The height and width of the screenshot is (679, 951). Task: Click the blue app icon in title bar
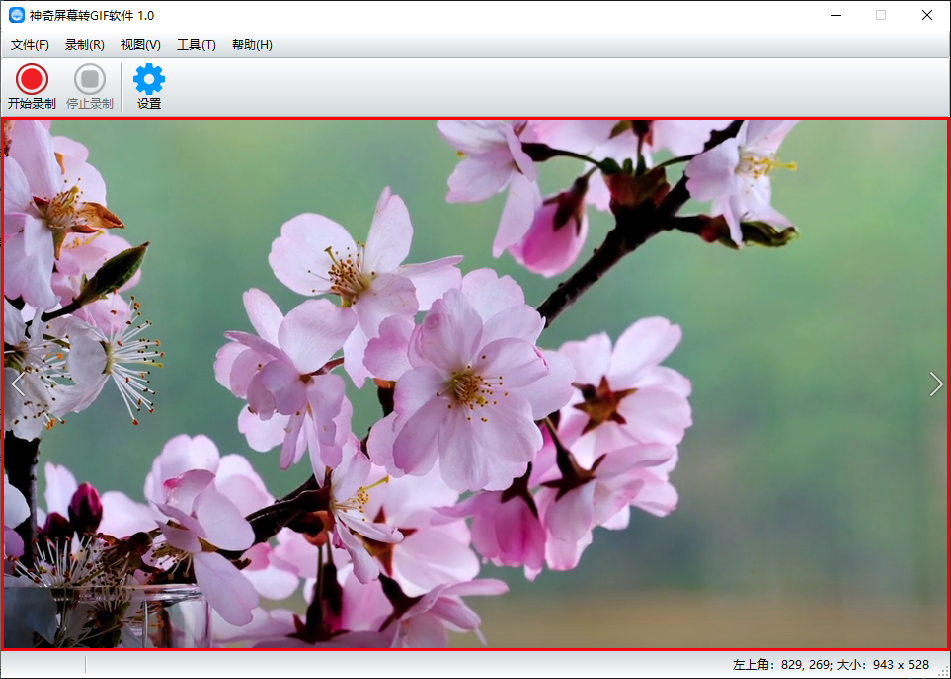point(17,15)
